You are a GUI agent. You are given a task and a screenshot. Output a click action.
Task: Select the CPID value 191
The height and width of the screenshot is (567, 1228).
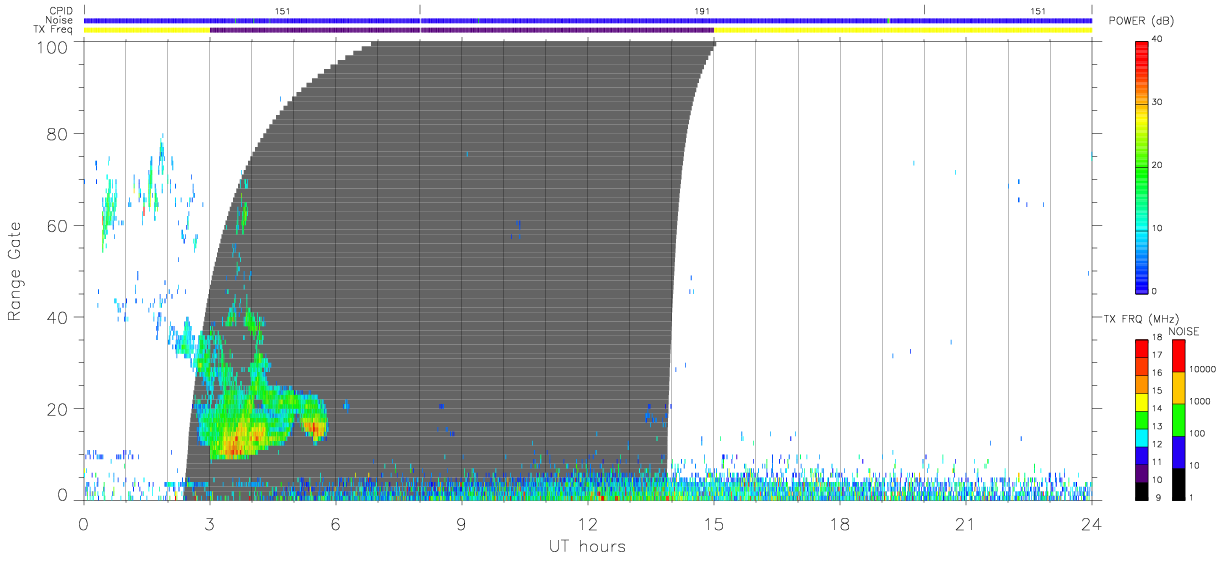tap(702, 11)
